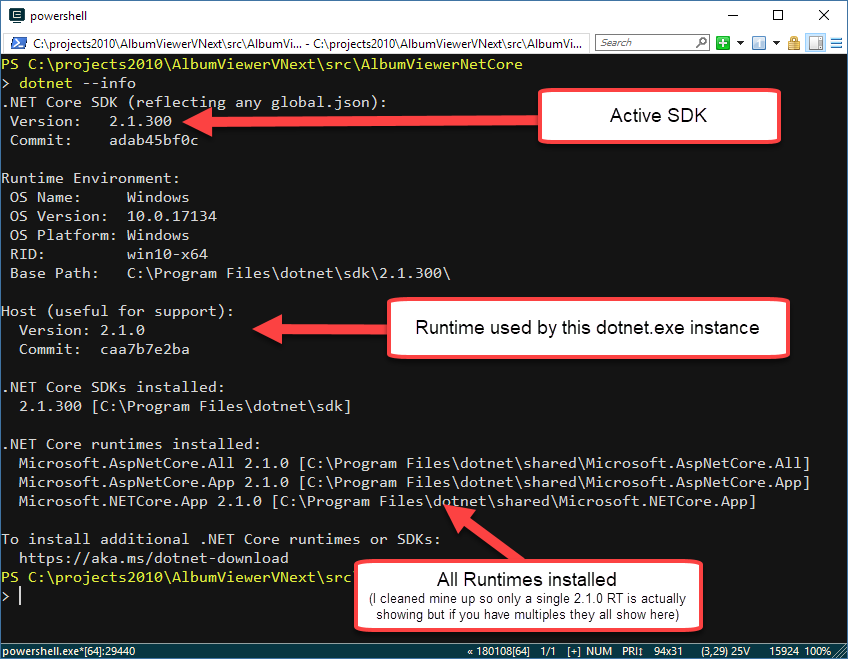Click the active console number 1 icon
Viewport: 848px width, 659px height.
(x=759, y=42)
